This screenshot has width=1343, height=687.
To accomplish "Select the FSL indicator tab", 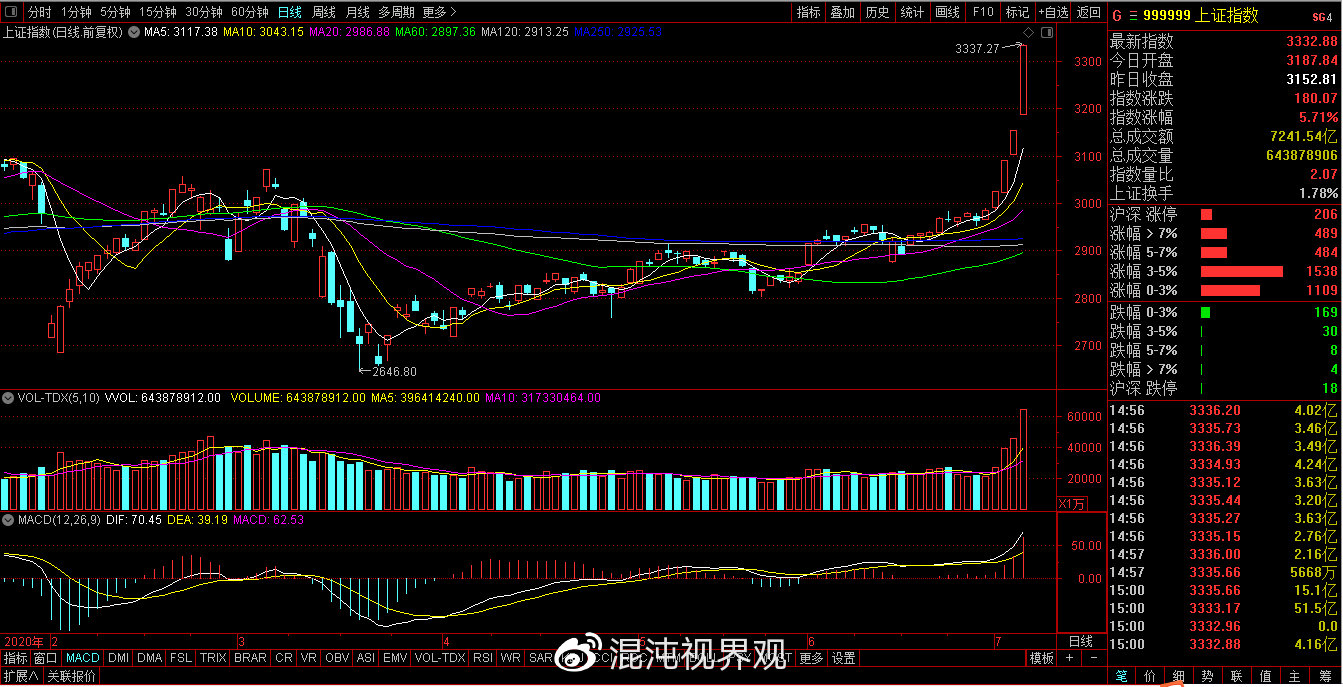I will pyautogui.click(x=181, y=658).
